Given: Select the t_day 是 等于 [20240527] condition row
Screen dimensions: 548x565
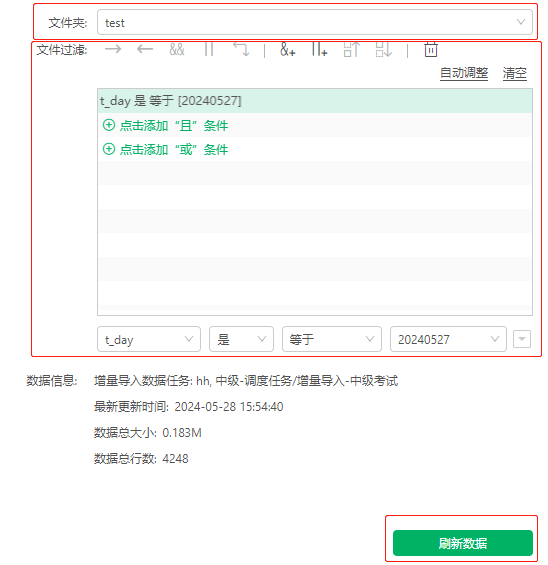Looking at the screenshot, I should point(315,101).
